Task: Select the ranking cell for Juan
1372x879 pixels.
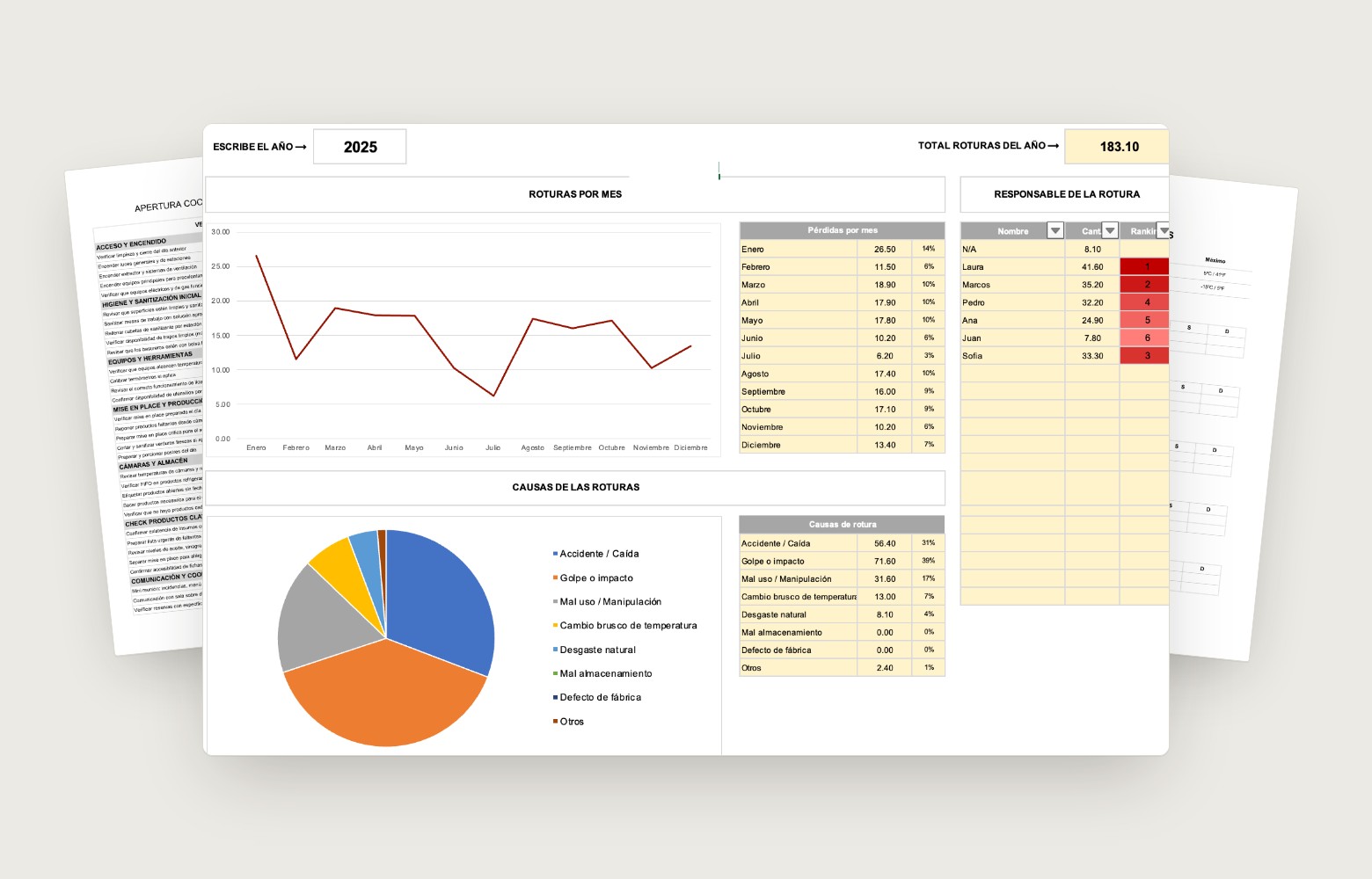Action: (1145, 338)
